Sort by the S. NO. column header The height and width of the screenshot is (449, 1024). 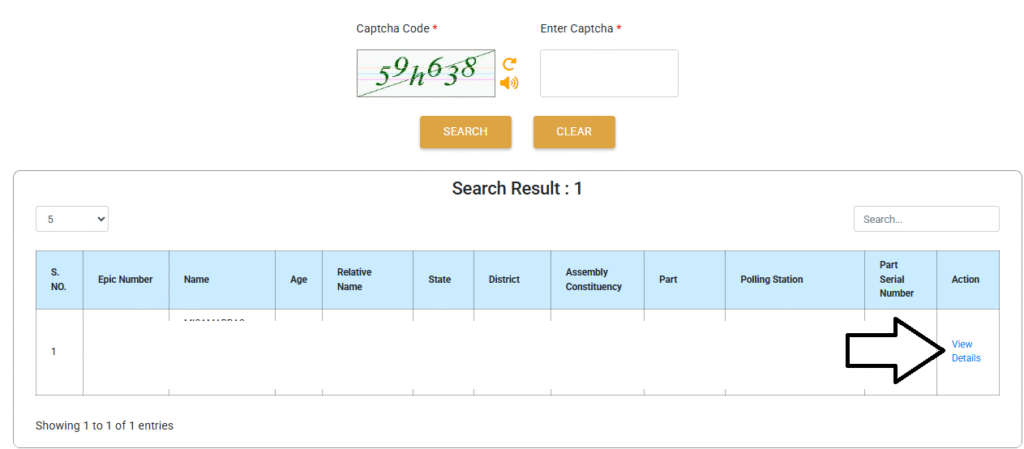pyautogui.click(x=59, y=280)
